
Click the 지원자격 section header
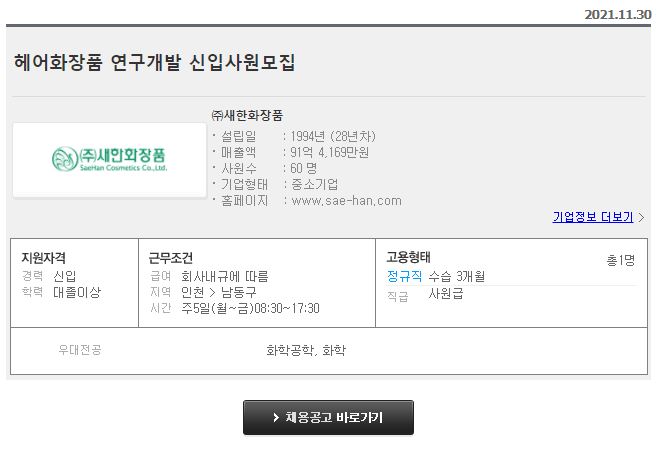[x=44, y=258]
